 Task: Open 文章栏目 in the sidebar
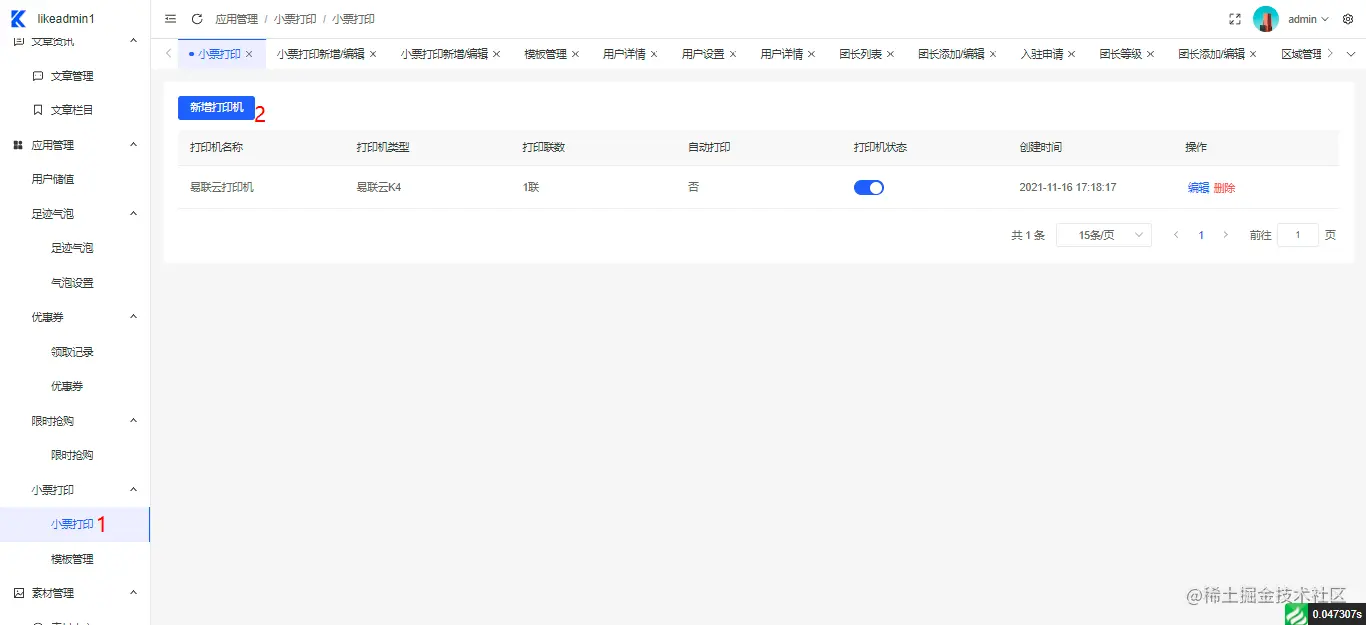72,110
